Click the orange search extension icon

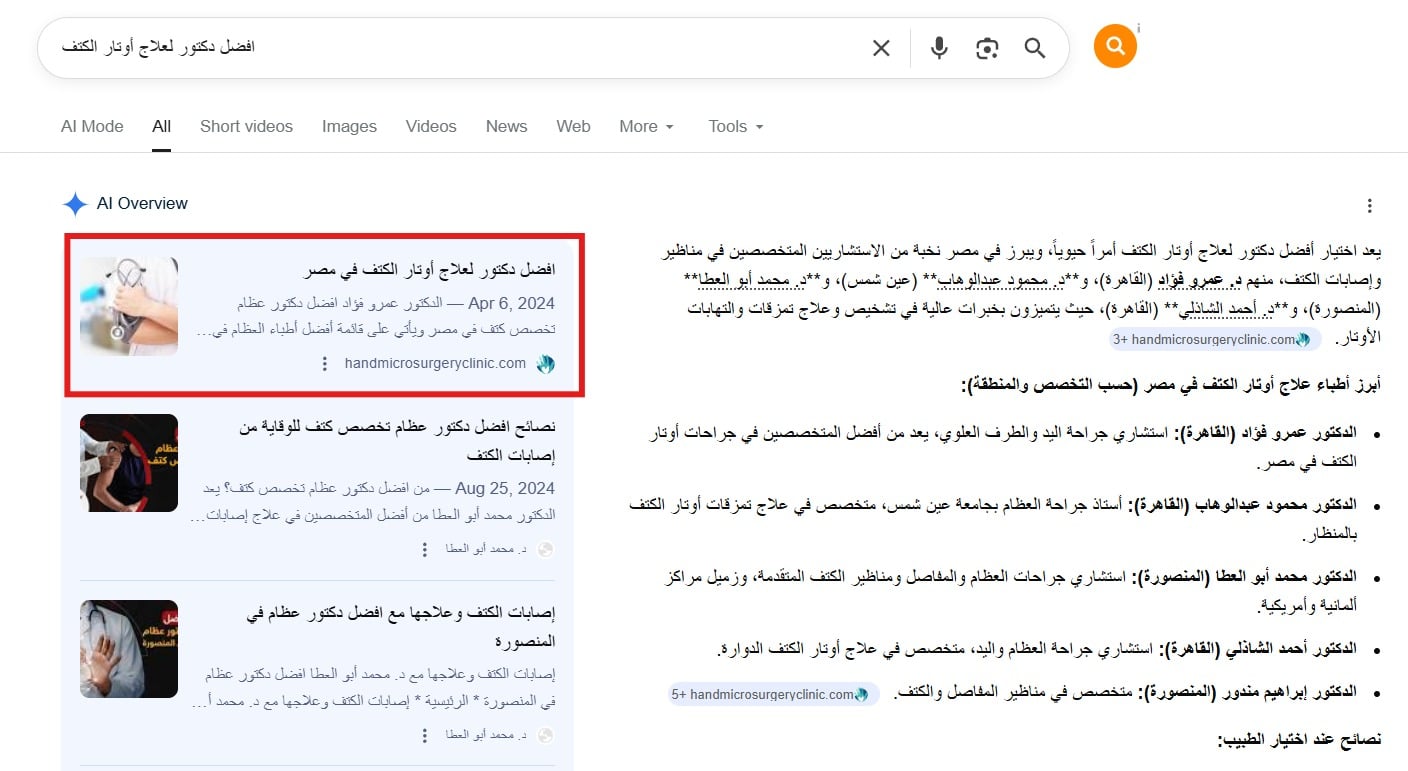1115,46
